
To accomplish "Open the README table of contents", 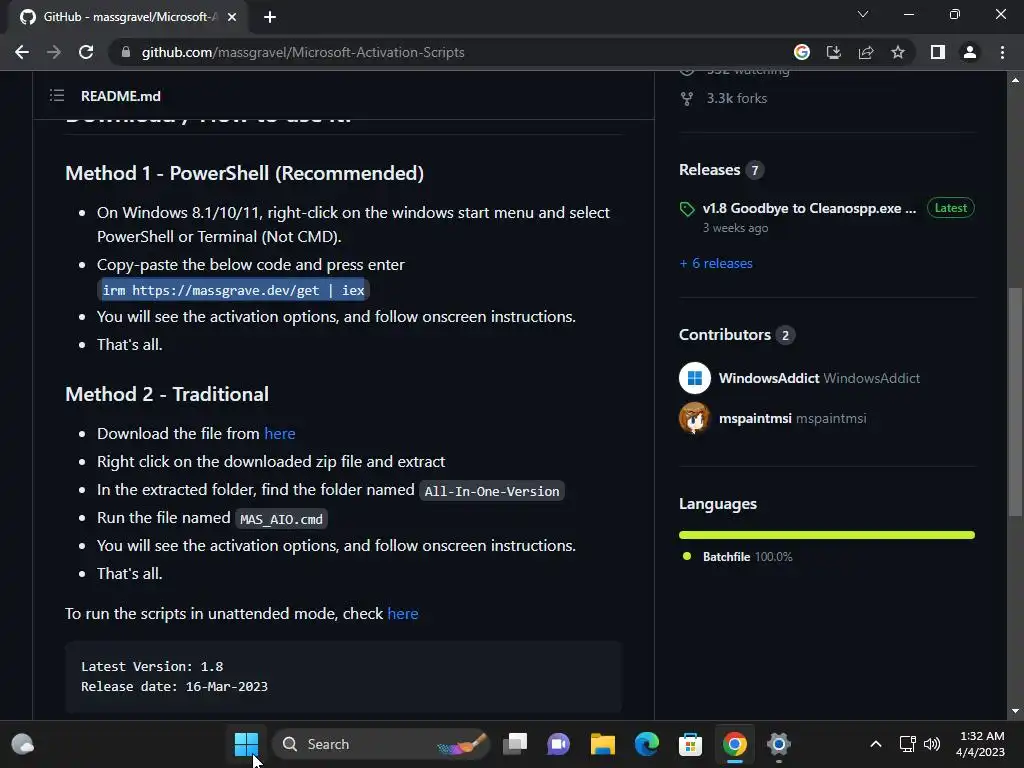I will (57, 96).
